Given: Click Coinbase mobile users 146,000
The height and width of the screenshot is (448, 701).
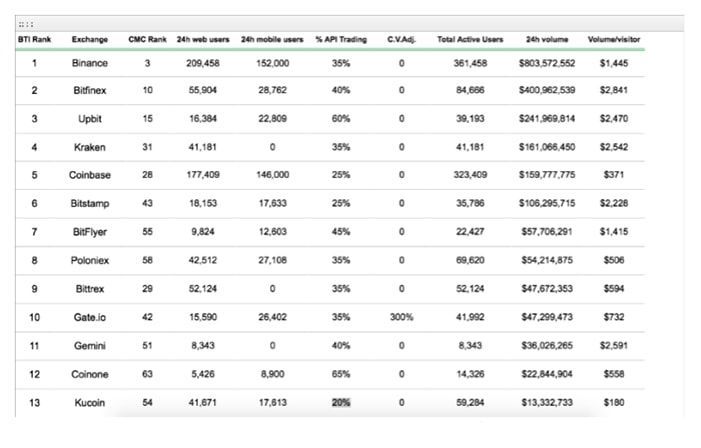Looking at the screenshot, I should point(272,175).
